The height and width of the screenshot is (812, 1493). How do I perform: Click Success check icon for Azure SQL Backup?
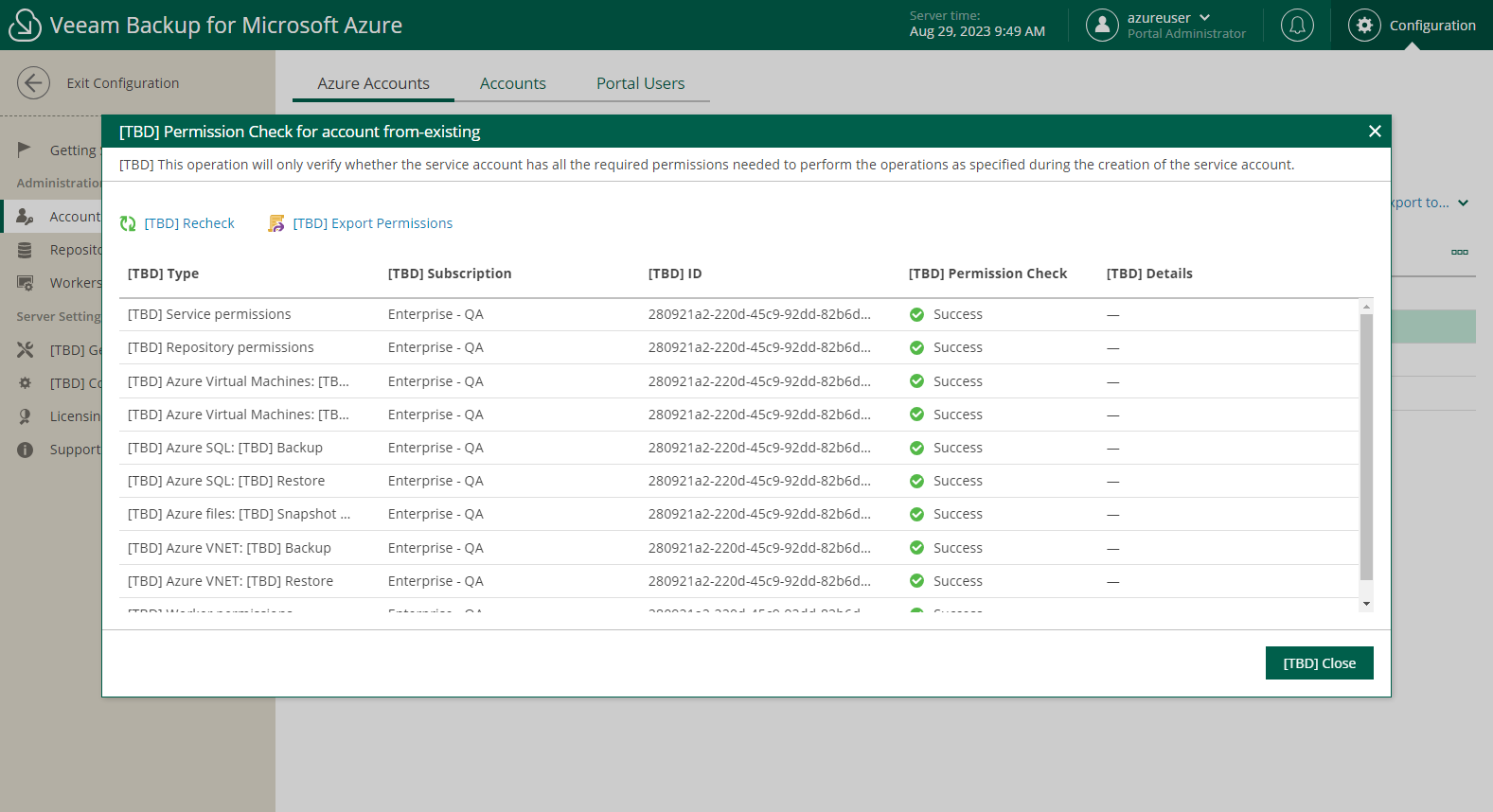916,448
